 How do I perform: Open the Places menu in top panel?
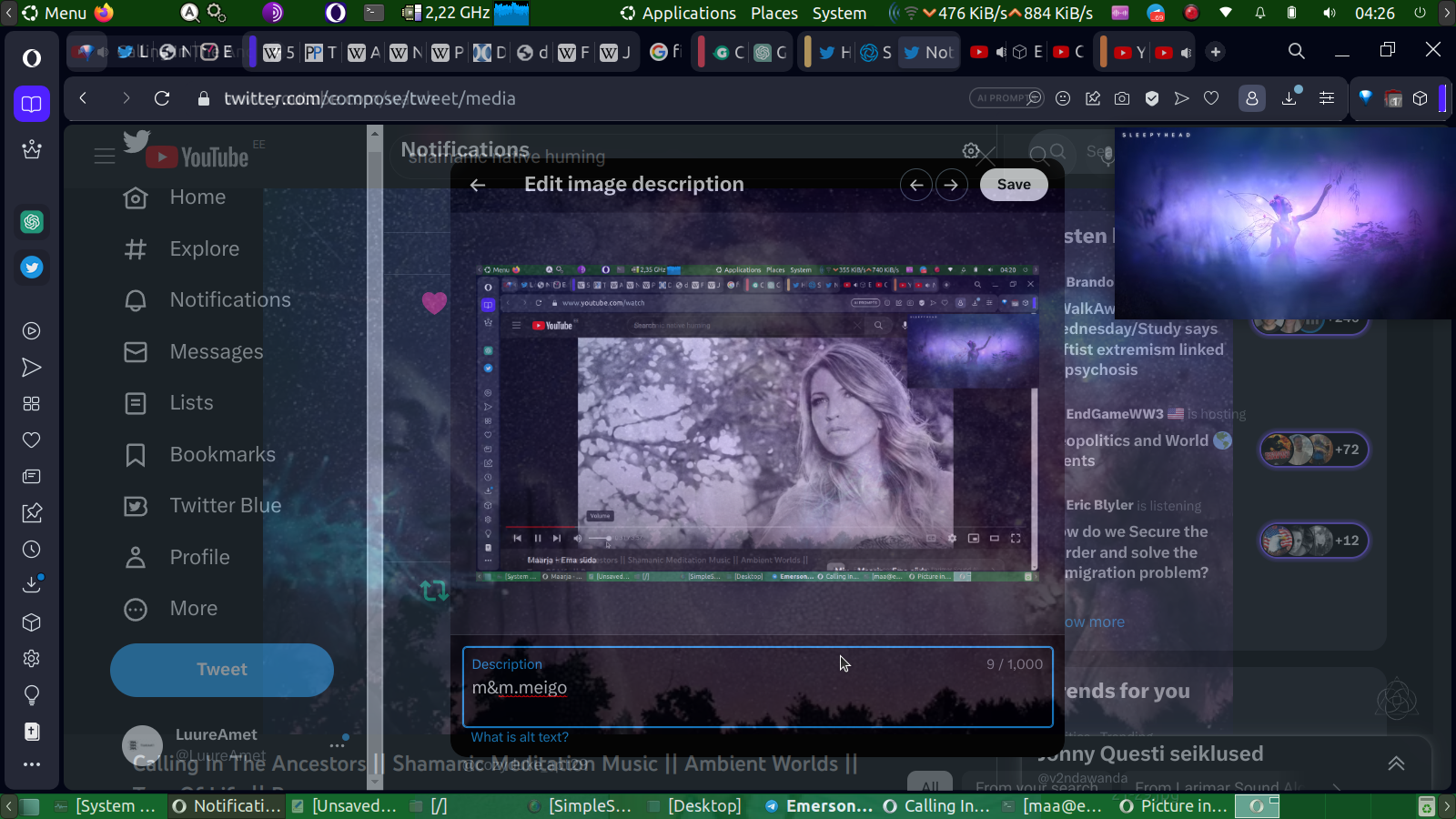773,13
